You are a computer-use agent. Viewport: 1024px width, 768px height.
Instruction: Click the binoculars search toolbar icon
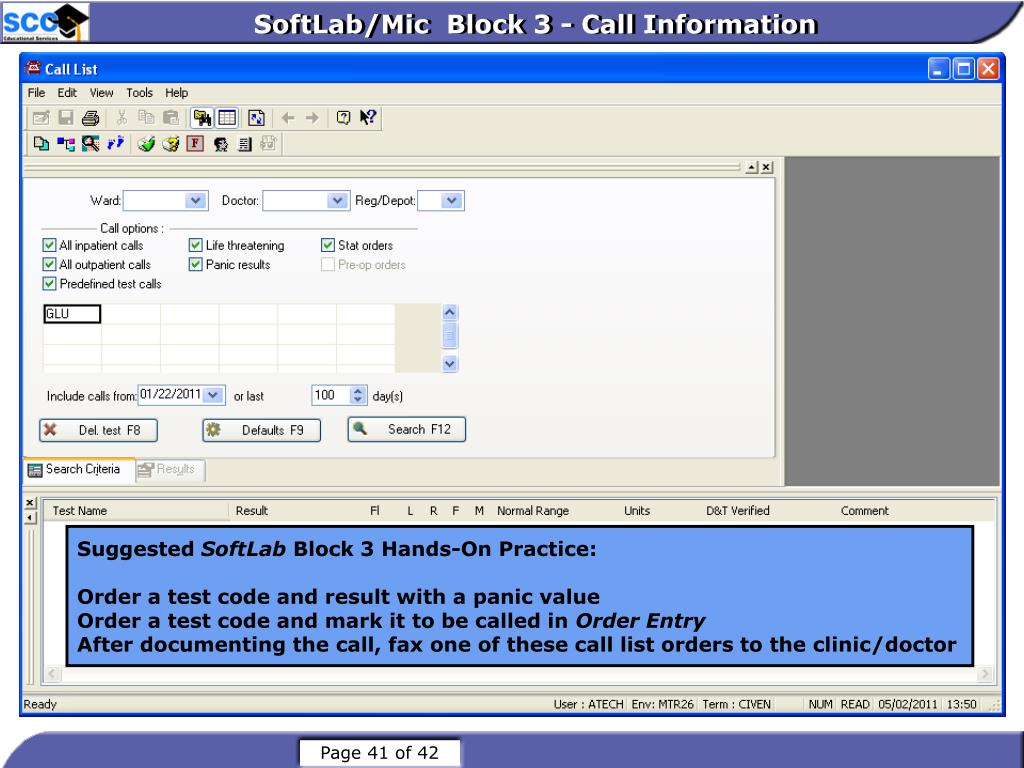[x=202, y=118]
